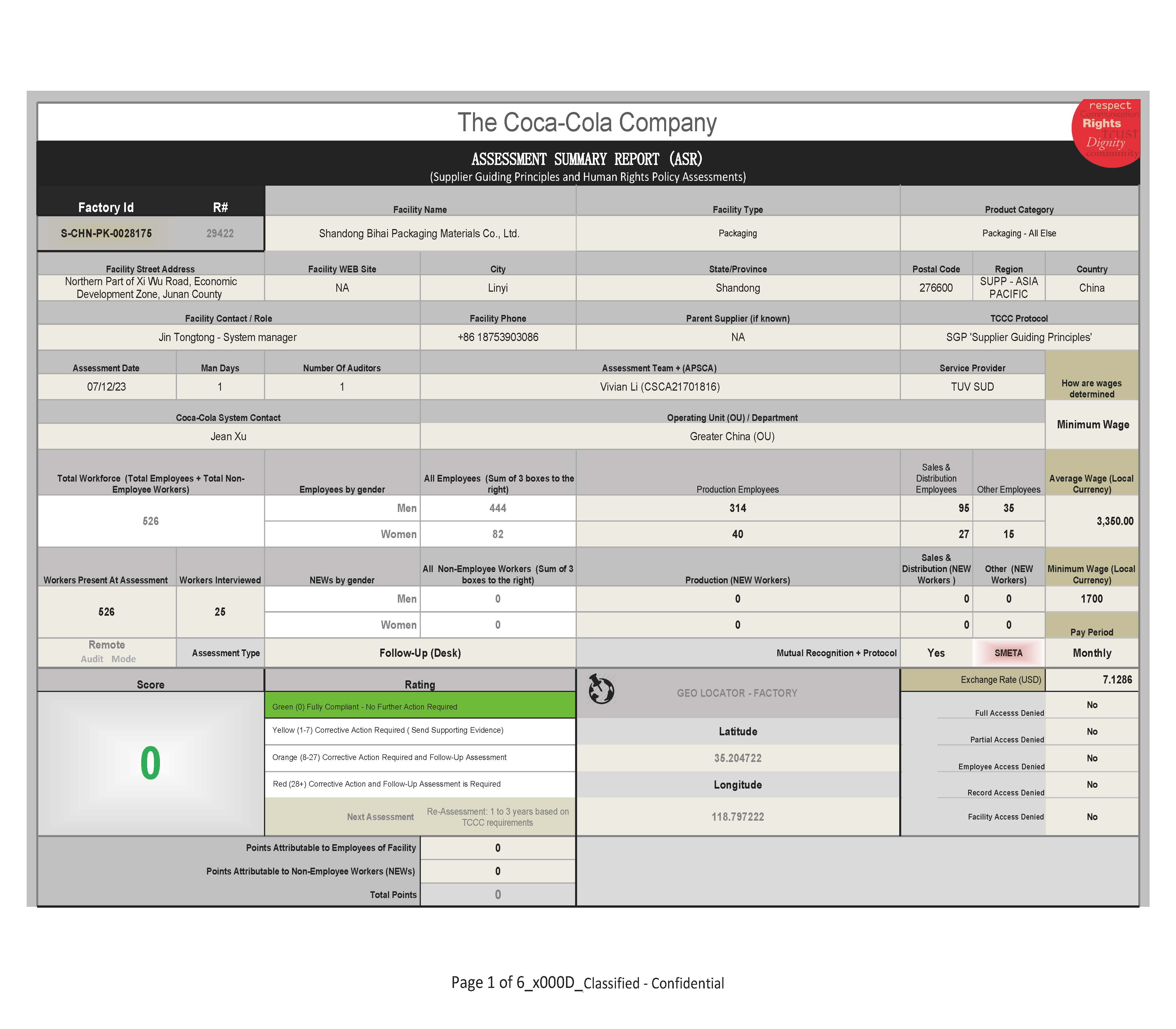This screenshot has height=1029, width=1176.
Task: Click the Facility Access Denied No value
Action: (x=1091, y=817)
